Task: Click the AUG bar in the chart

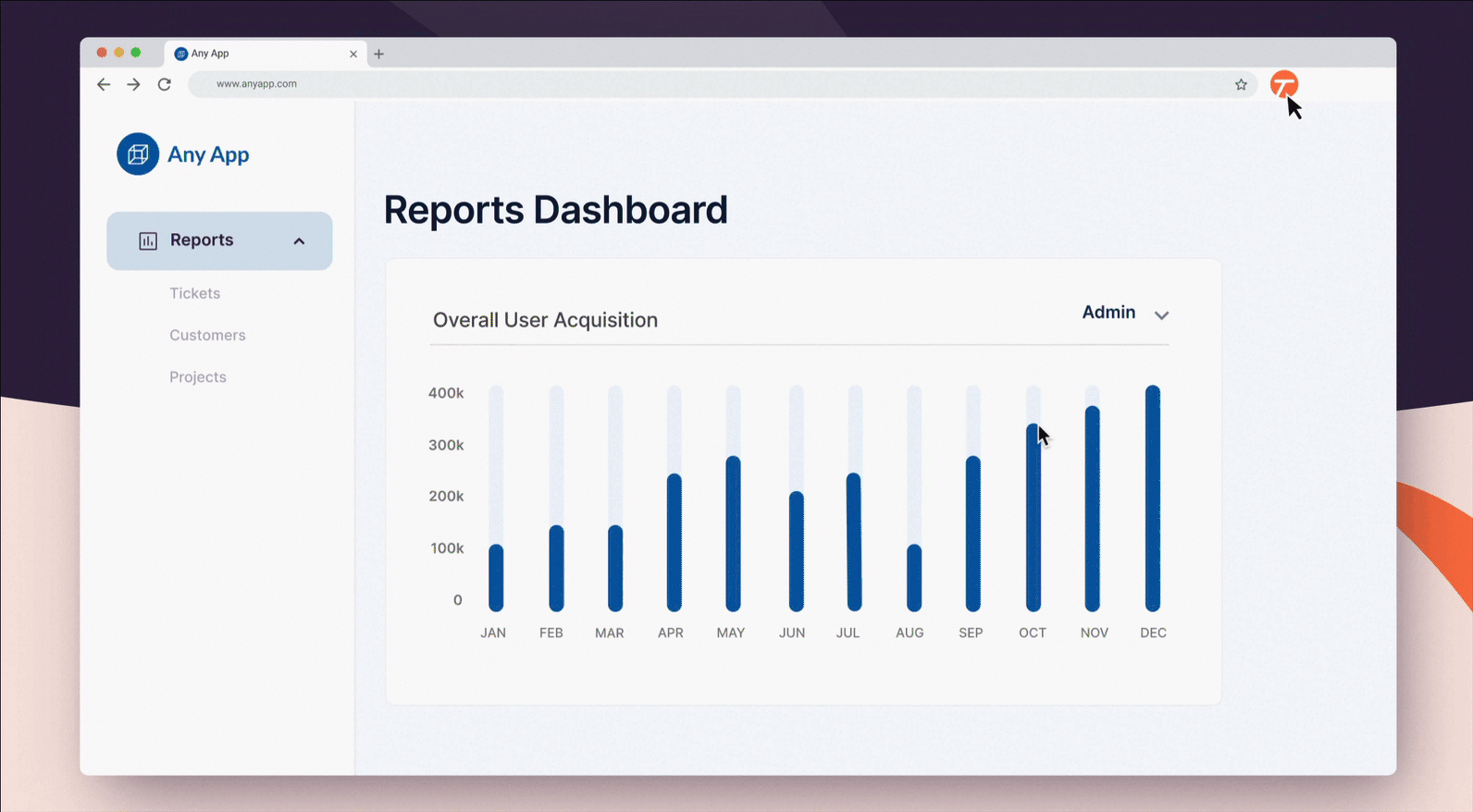Action: 914,578
